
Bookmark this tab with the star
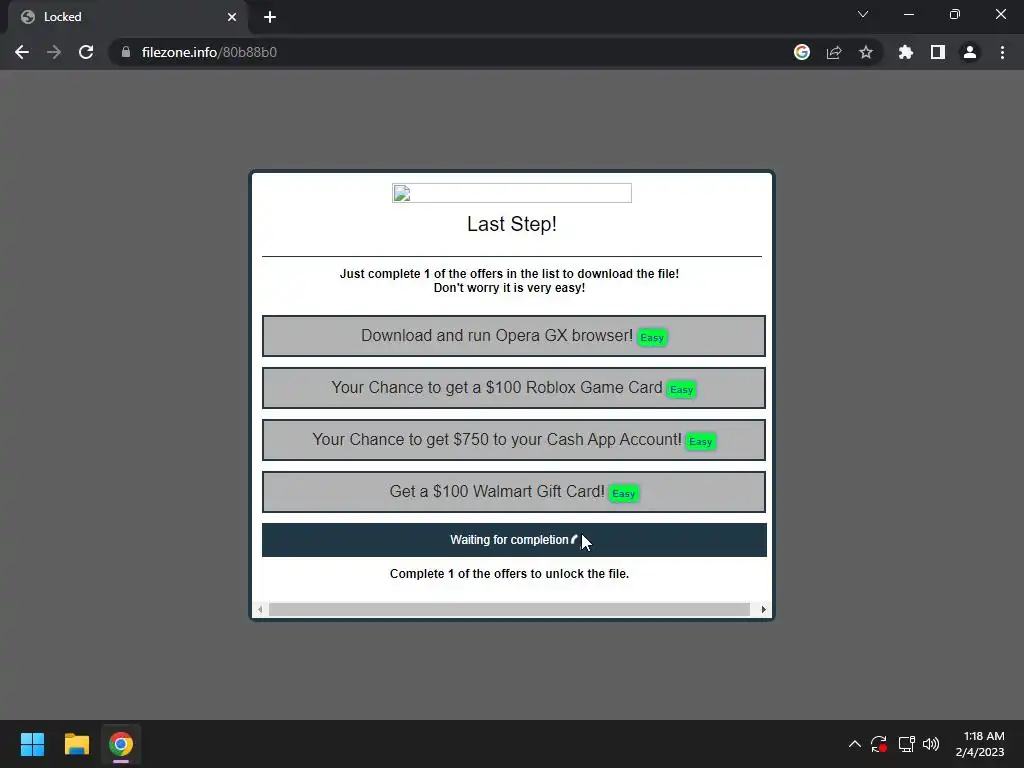866,52
